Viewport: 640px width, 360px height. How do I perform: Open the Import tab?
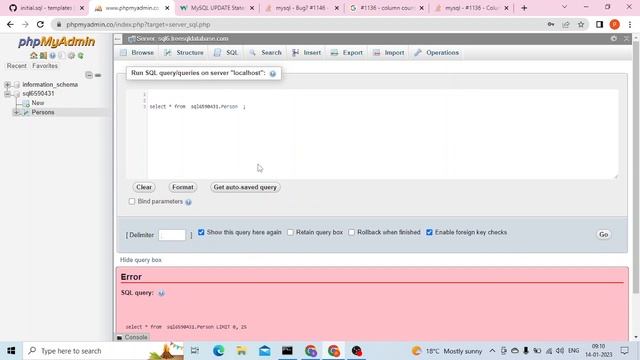tap(389, 53)
